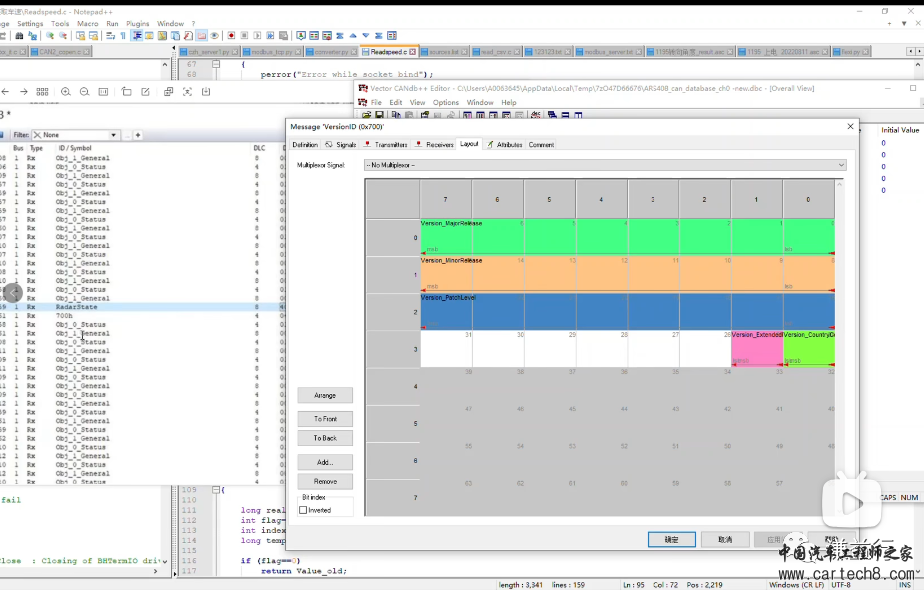
Task: Click the To Back button
Action: 325,439
